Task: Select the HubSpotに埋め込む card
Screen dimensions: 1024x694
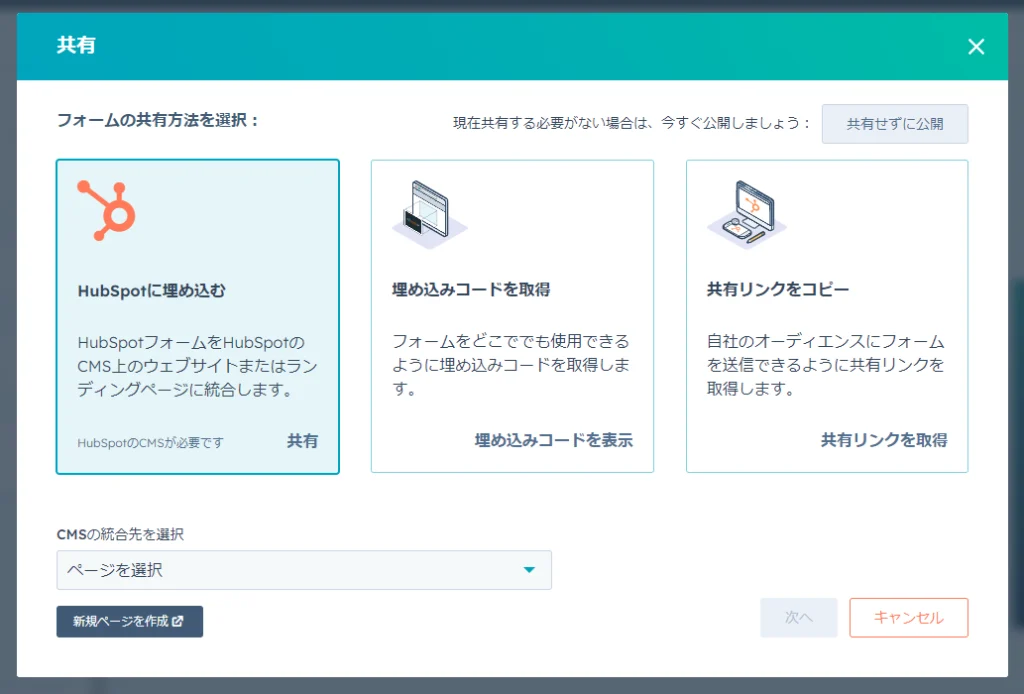Action: coord(197,317)
